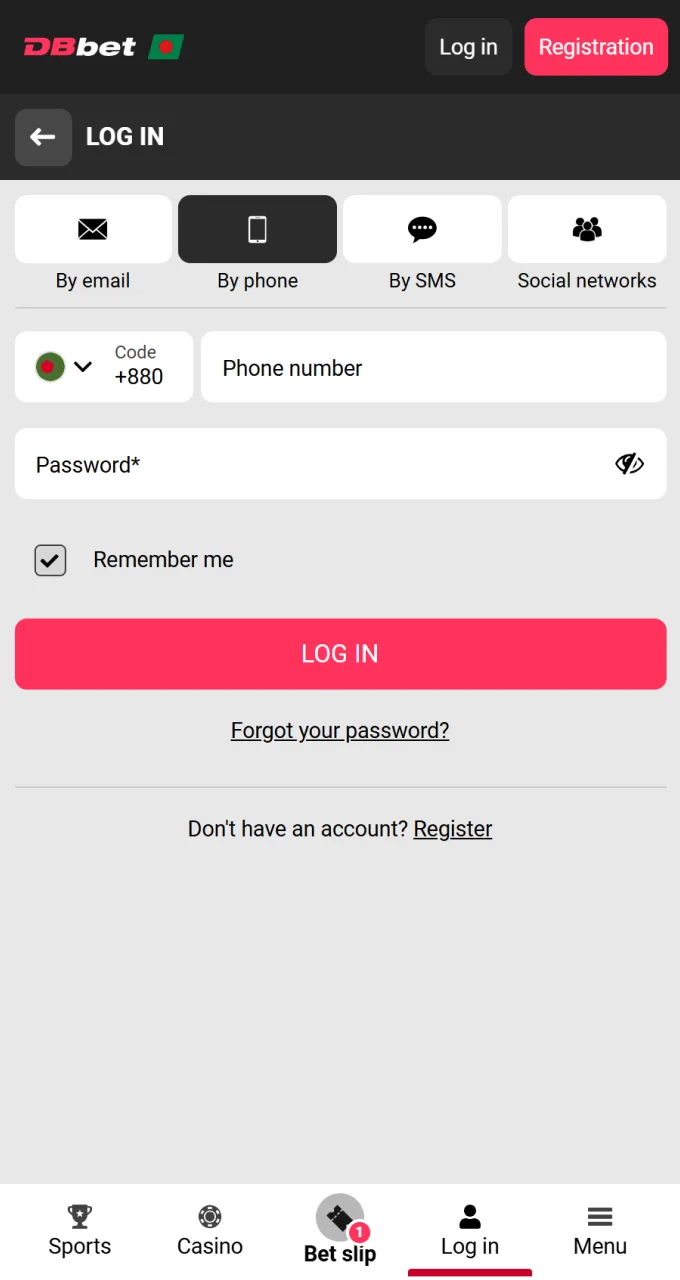
Task: Select the By email envelope icon
Action: click(x=93, y=229)
